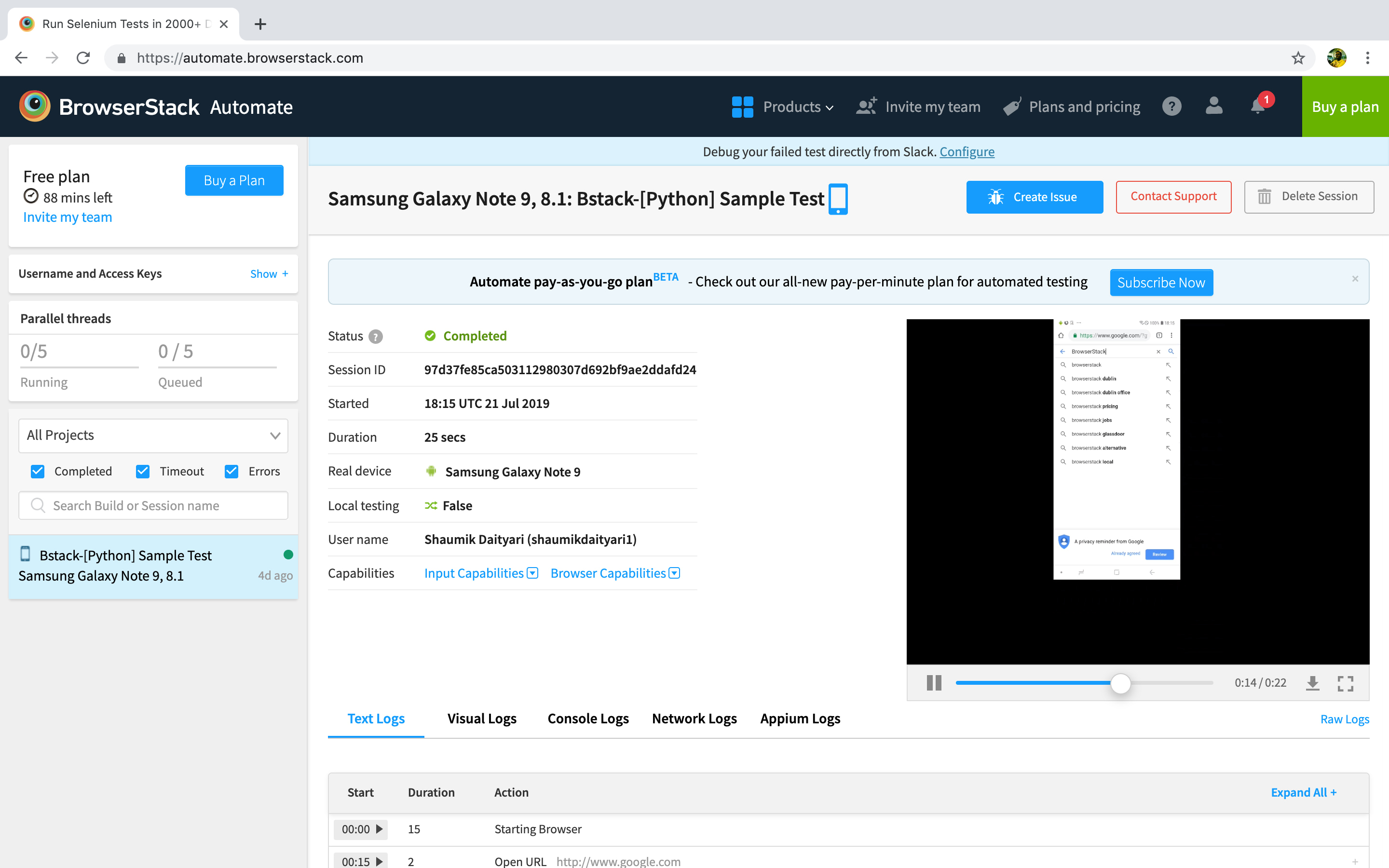Open the Appium Logs tab
This screenshot has width=1389, height=868.
[800, 718]
